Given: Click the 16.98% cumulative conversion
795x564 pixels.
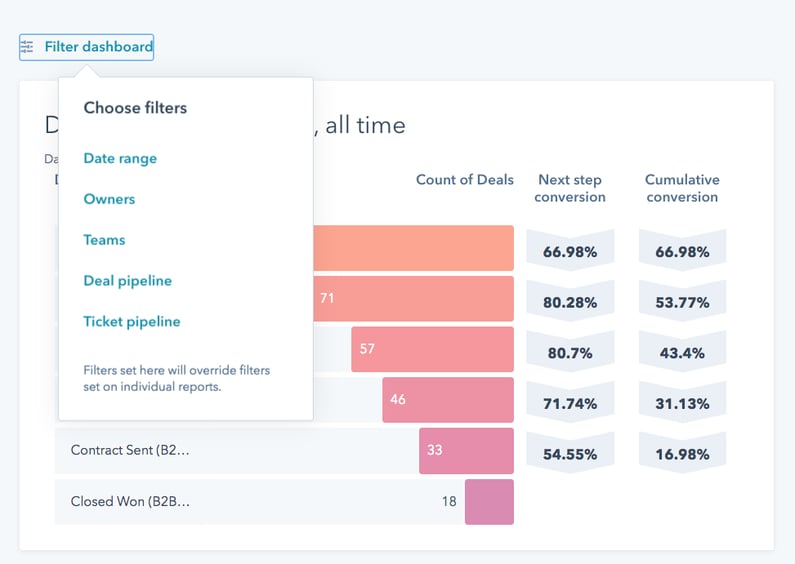Looking at the screenshot, I should 682,454.
